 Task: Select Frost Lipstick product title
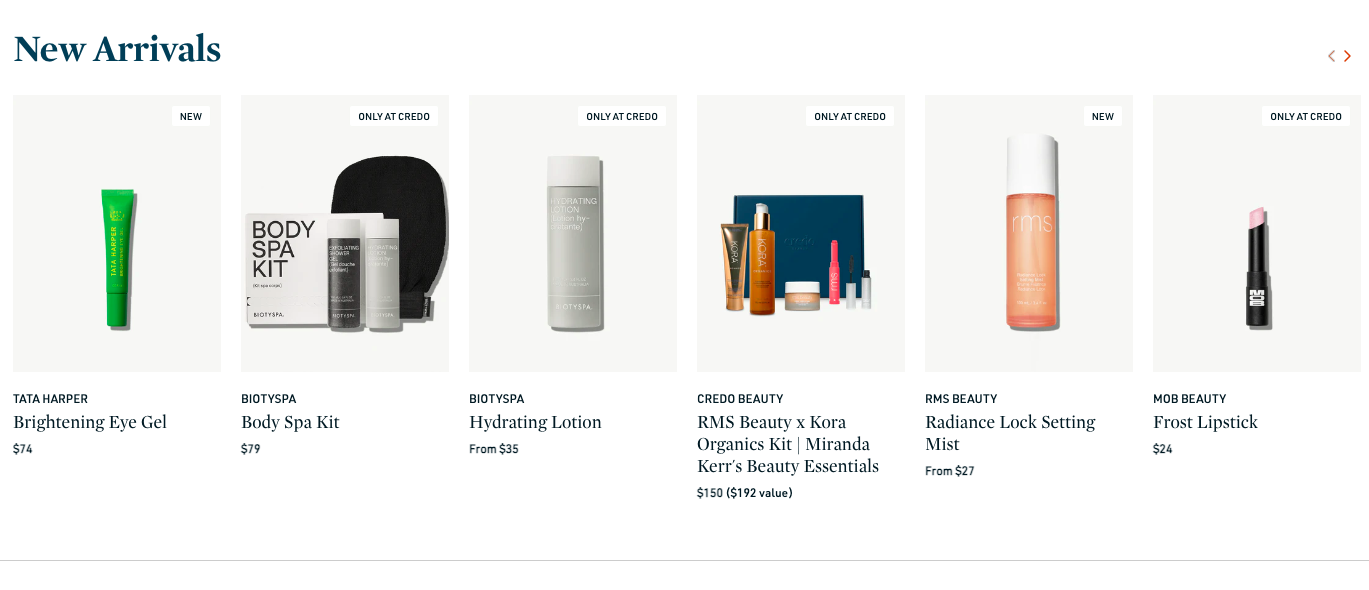[x=1205, y=422]
